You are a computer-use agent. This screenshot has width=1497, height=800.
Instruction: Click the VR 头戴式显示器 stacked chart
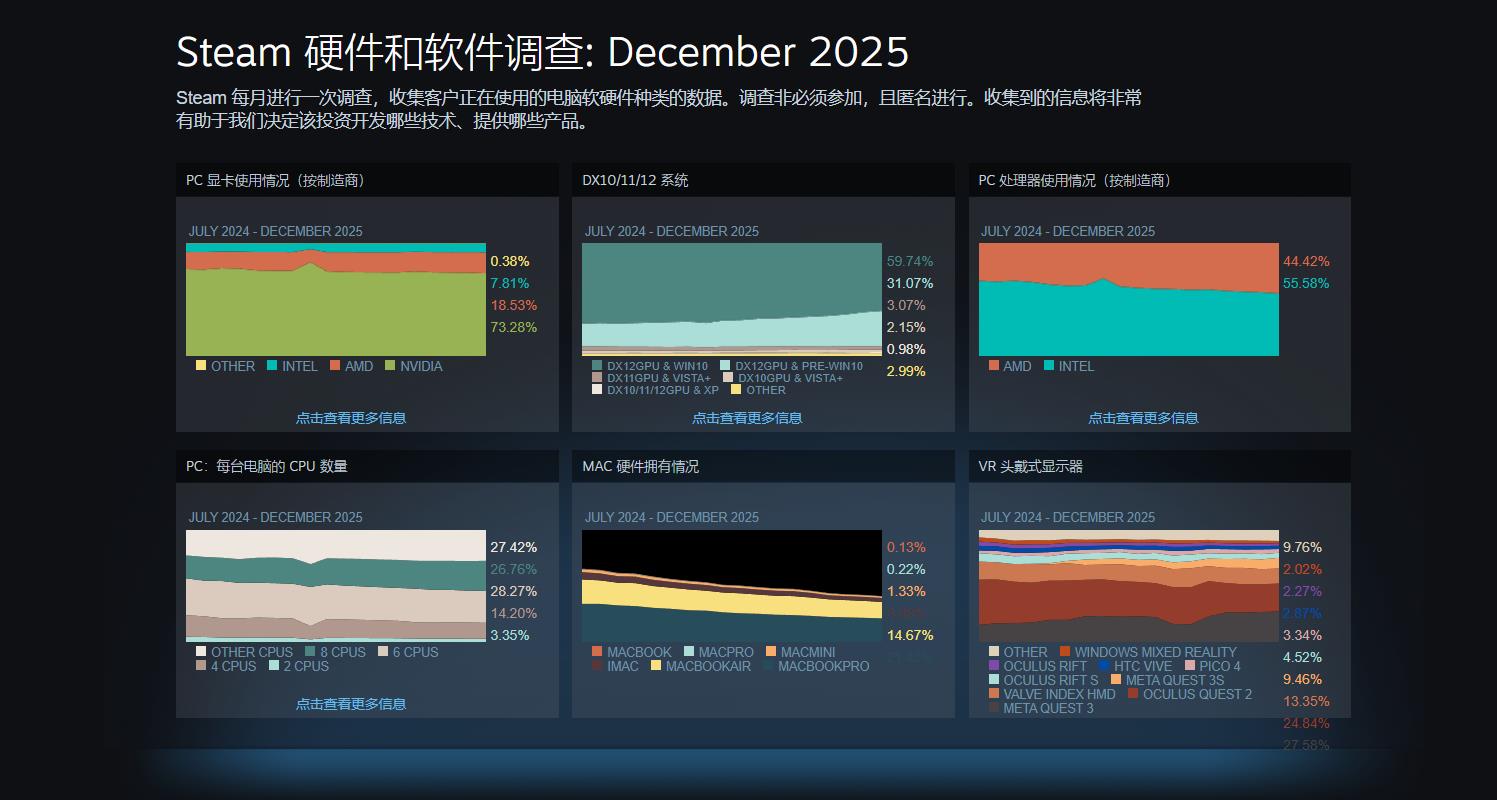click(1128, 585)
